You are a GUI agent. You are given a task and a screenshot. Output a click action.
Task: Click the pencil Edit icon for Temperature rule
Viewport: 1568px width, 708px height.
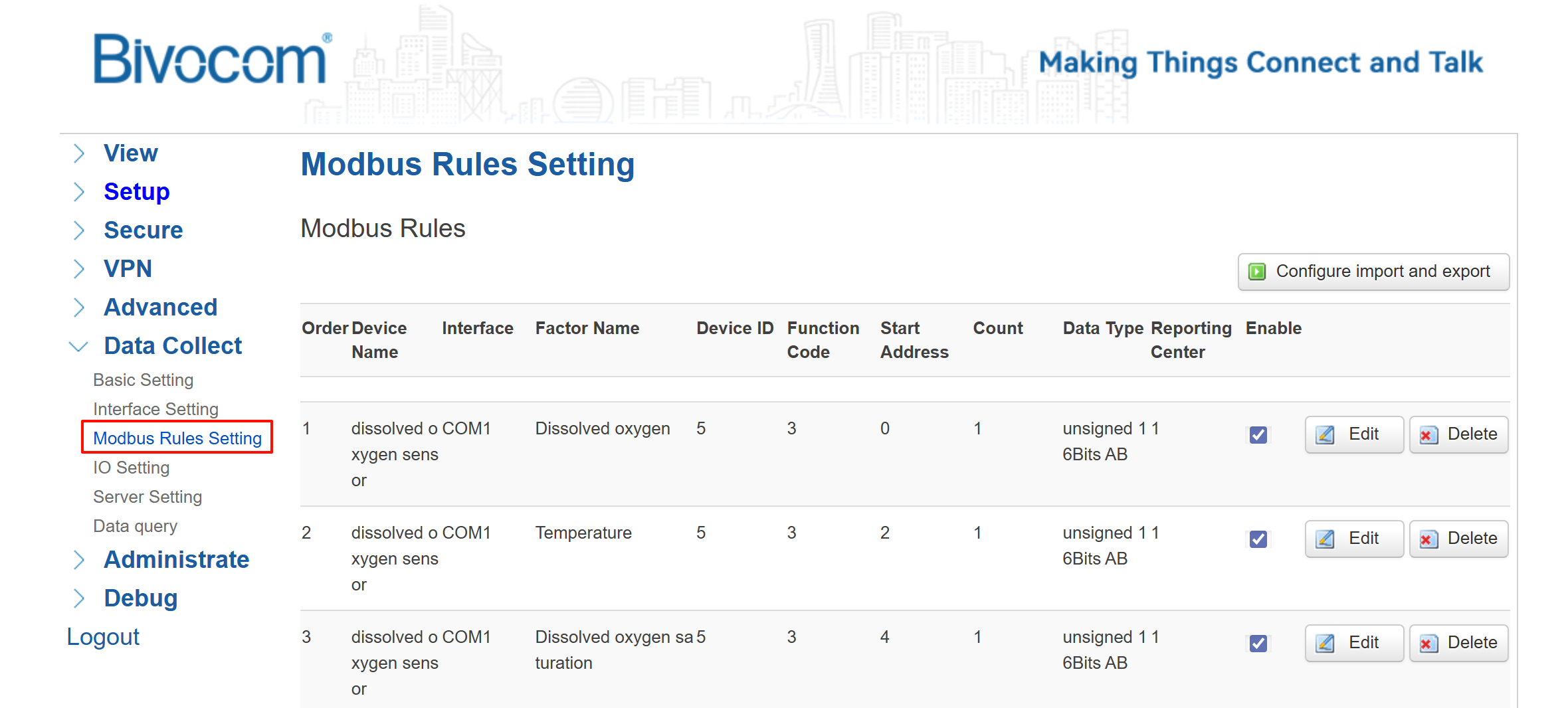(x=1325, y=539)
